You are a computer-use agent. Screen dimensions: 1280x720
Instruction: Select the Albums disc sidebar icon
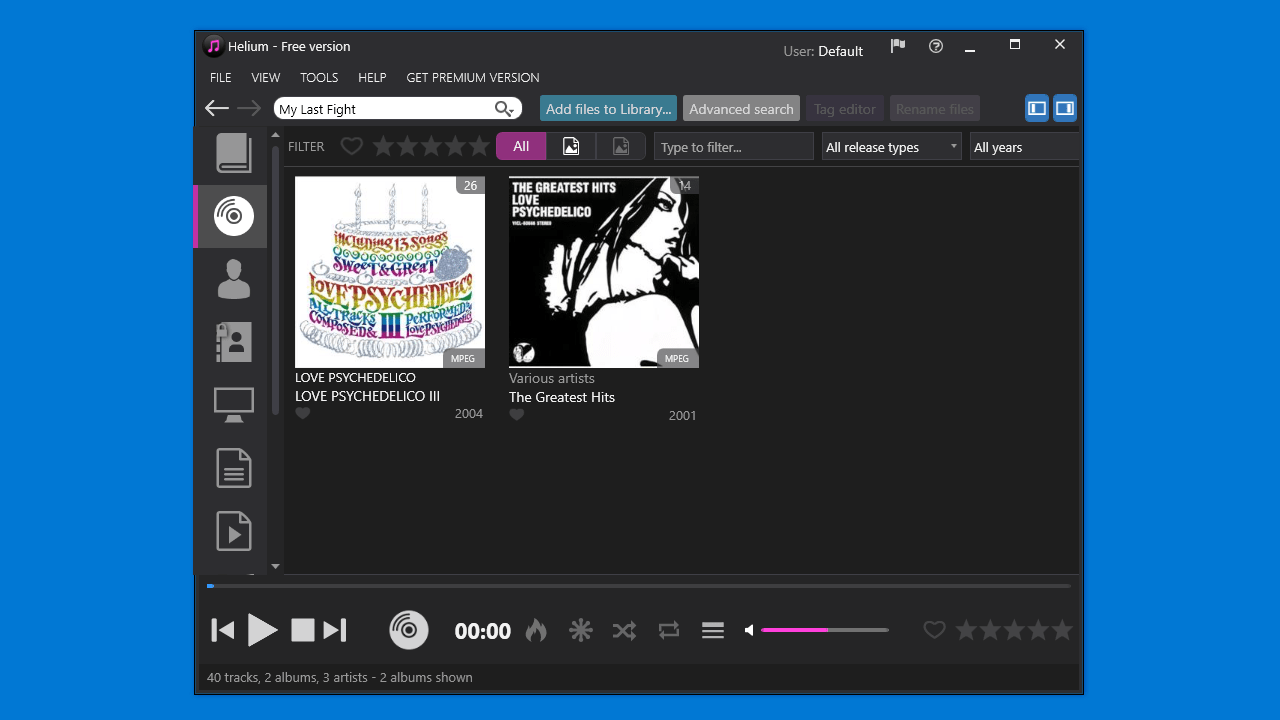[233, 216]
